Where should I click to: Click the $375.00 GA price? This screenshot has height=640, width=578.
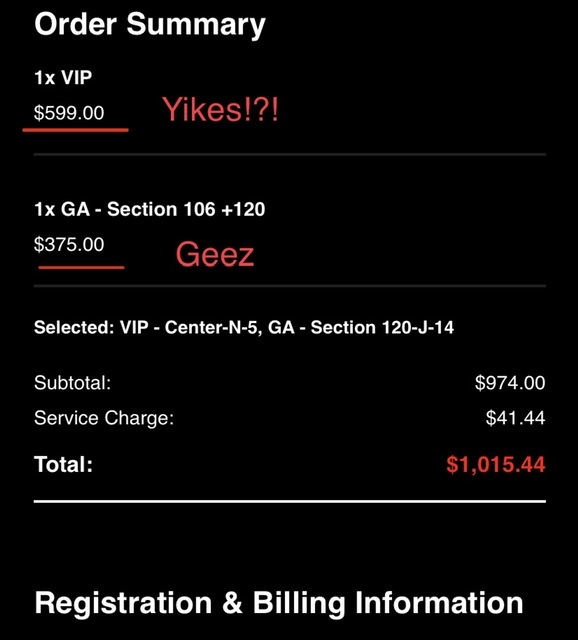click(x=69, y=244)
